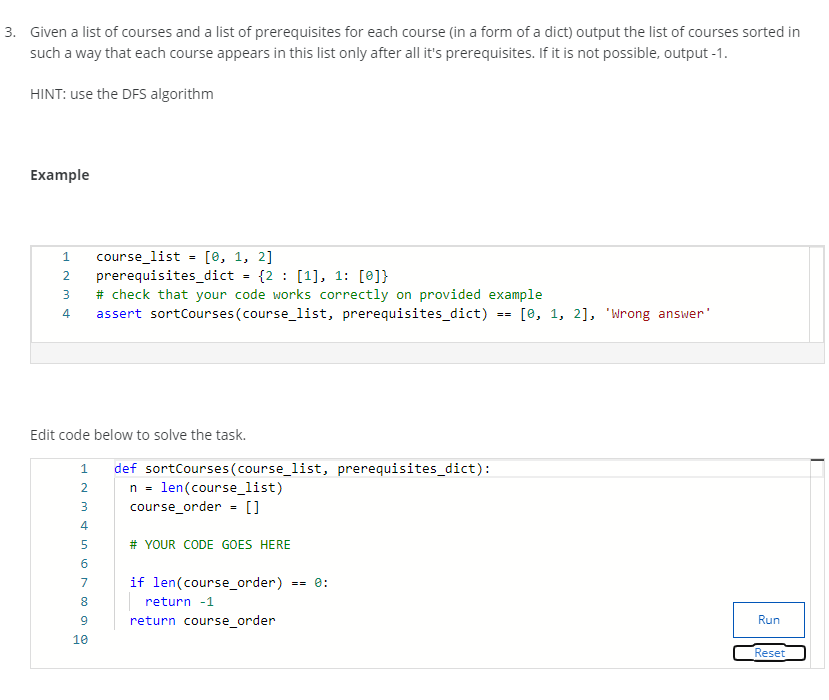The height and width of the screenshot is (700, 829).
Task: Click the example output bar below the code
Action: [427, 353]
